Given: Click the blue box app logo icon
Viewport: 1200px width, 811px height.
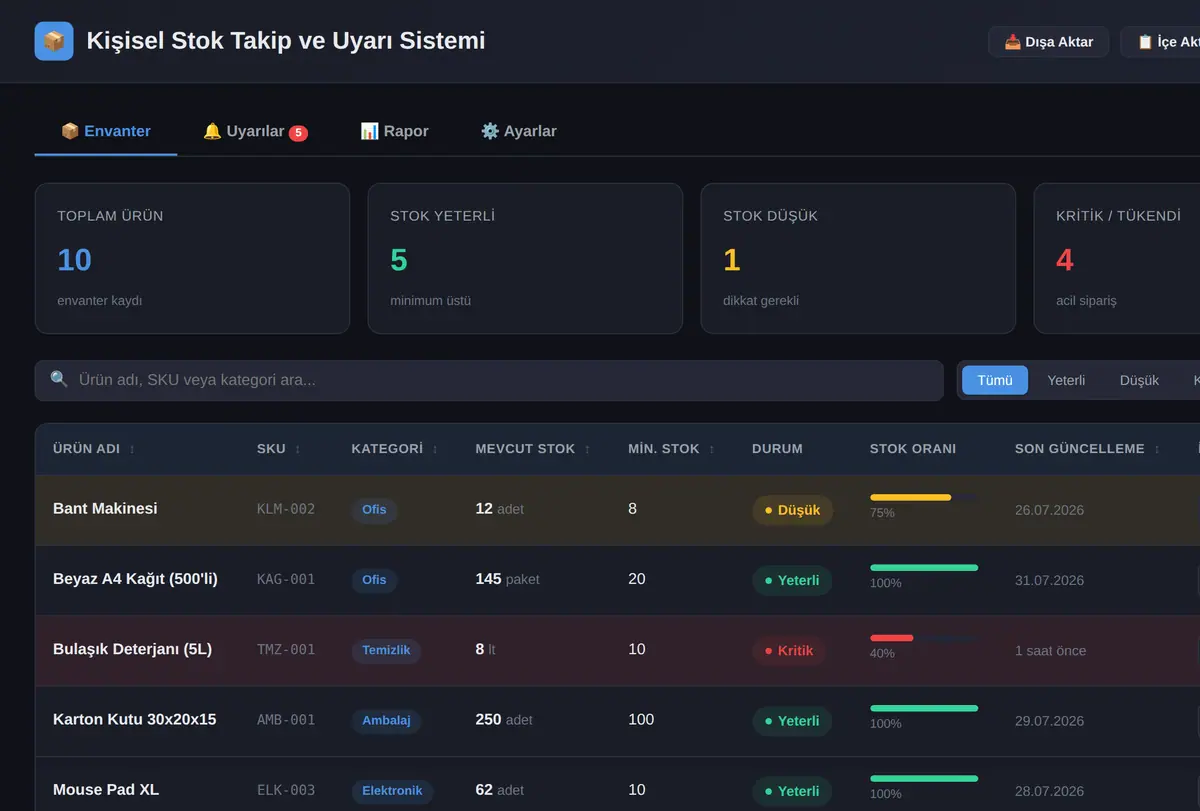Looking at the screenshot, I should click(x=54, y=41).
